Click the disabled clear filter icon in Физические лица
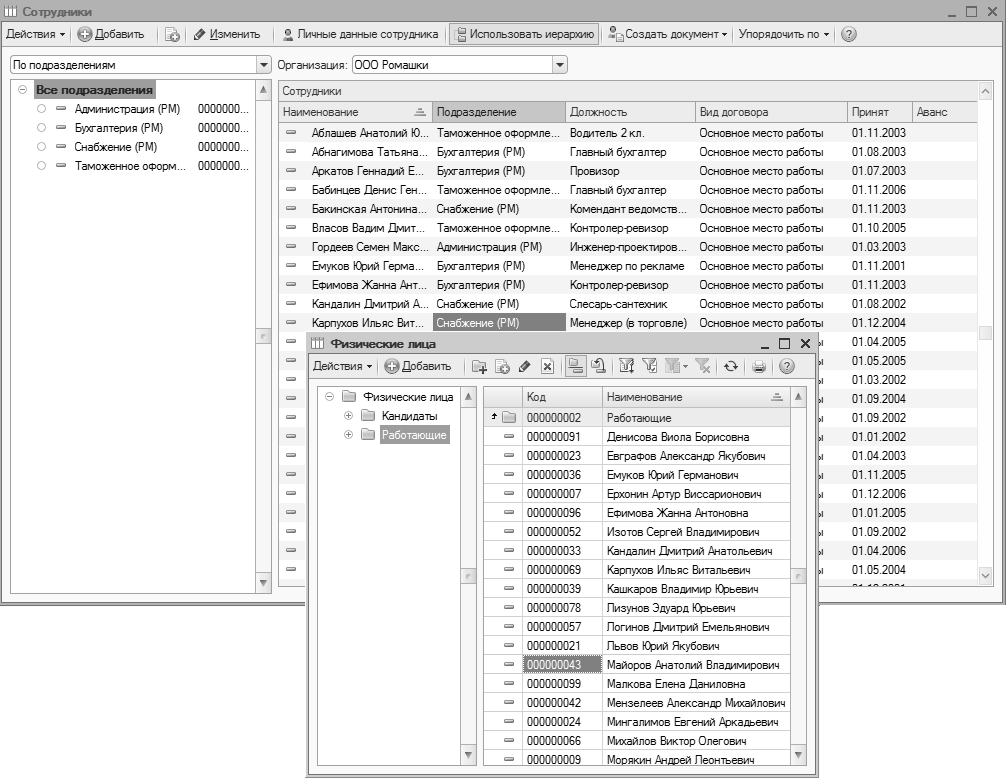 703,367
